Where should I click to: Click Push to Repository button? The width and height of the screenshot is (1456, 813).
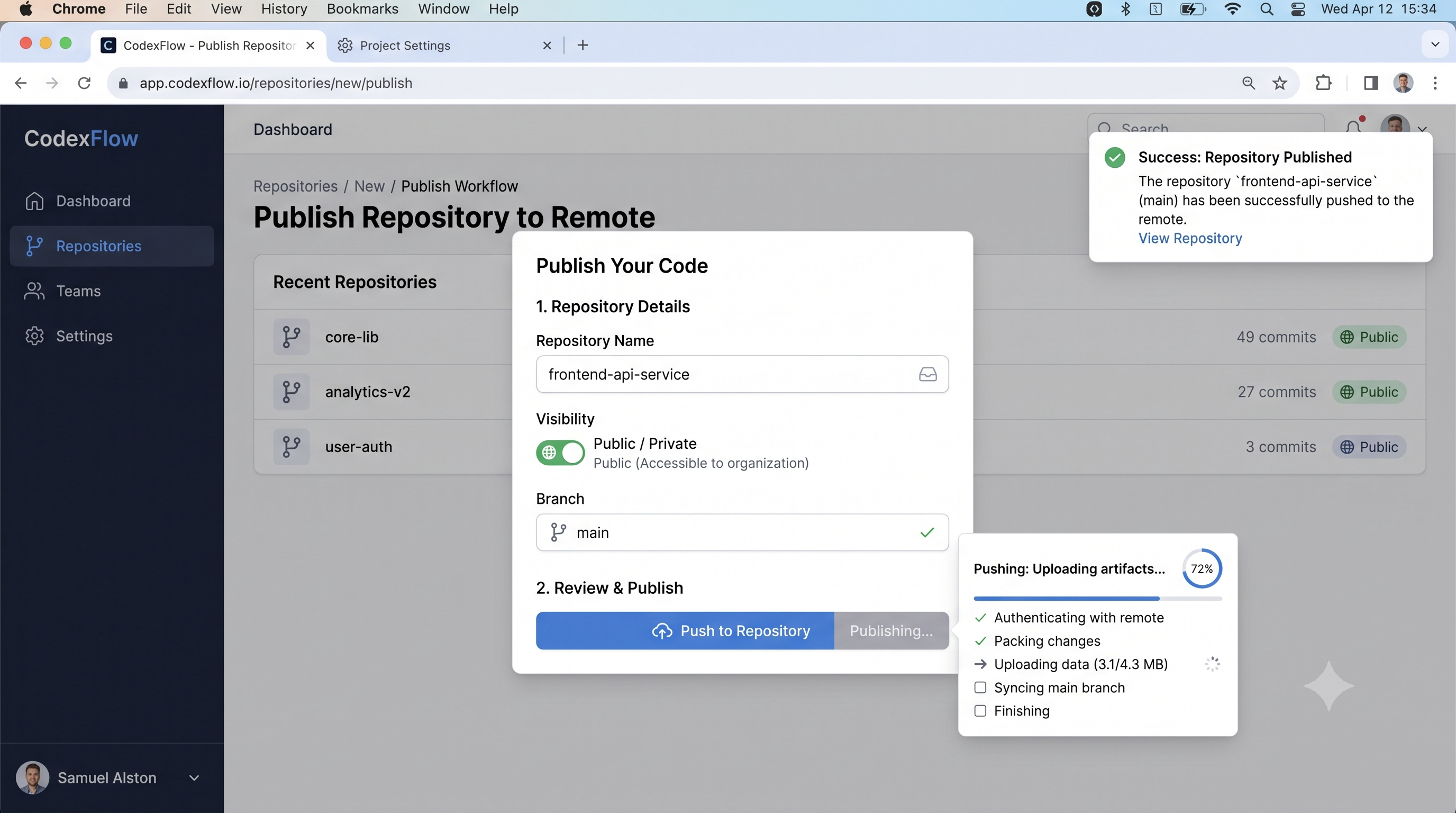(685, 630)
